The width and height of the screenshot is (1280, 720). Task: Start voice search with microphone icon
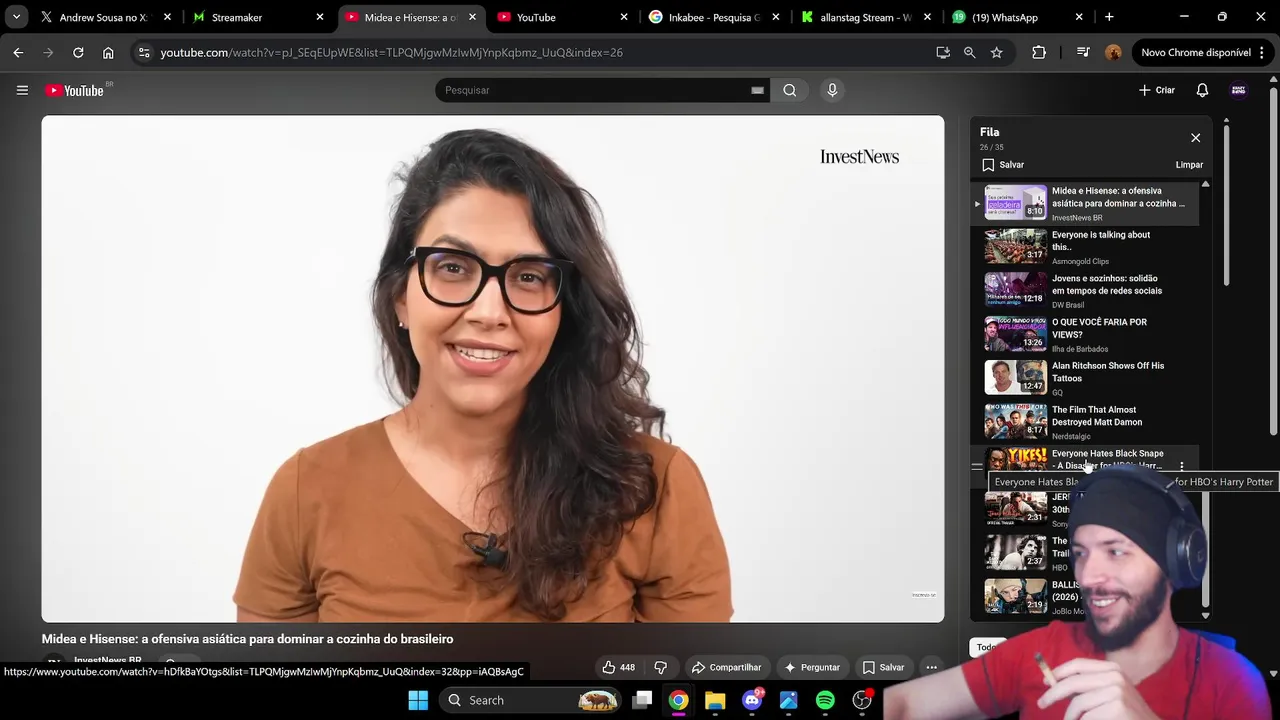[x=832, y=90]
